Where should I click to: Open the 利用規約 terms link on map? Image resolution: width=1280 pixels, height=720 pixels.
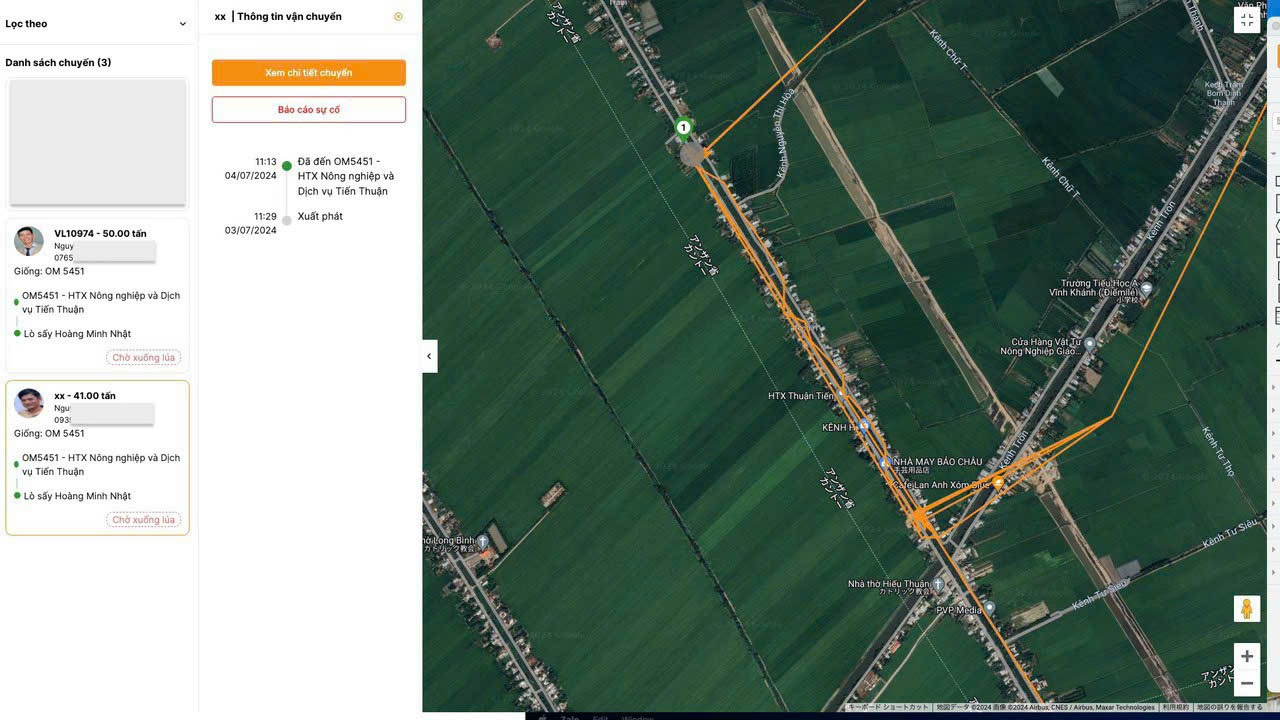pos(1175,708)
